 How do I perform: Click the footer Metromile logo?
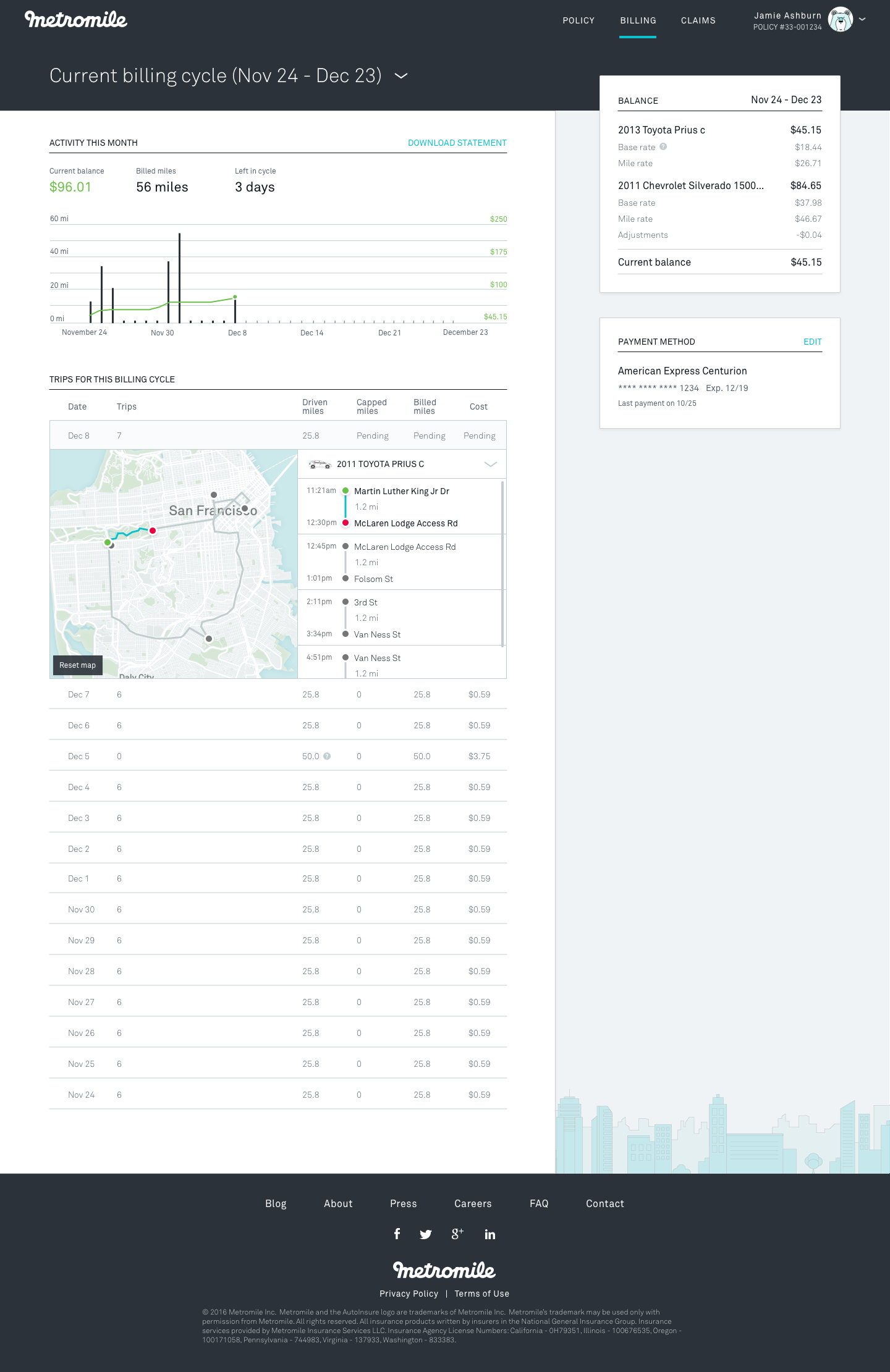444,1270
